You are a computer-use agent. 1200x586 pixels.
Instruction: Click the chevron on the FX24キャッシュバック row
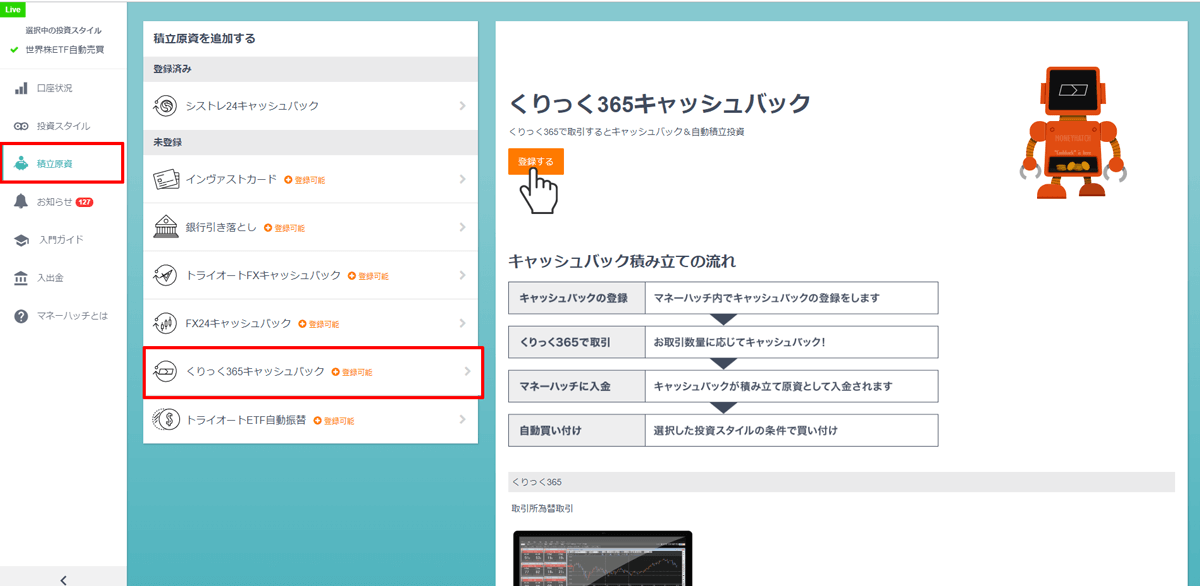pyautogui.click(x=462, y=323)
